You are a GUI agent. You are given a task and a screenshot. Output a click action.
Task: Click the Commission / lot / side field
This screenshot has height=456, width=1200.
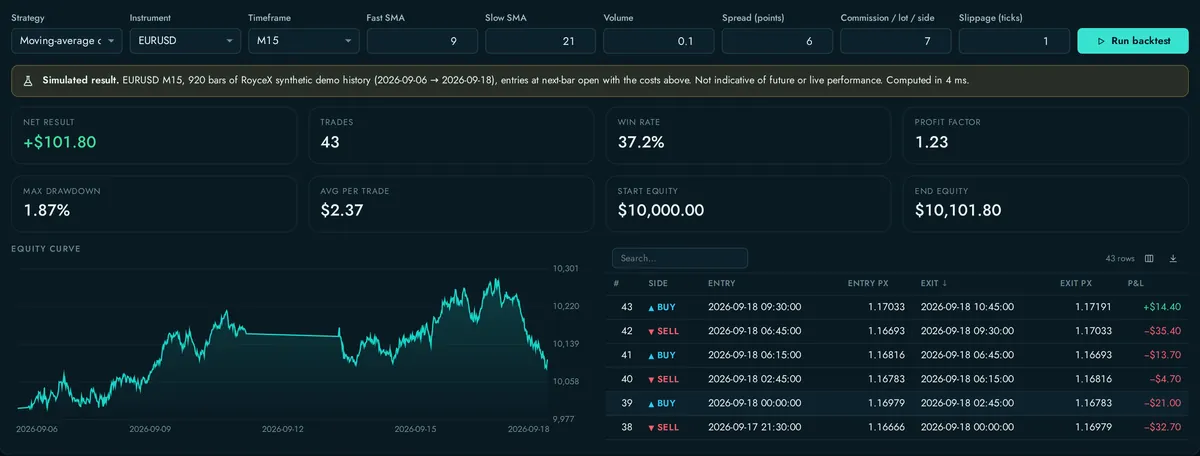pyautogui.click(x=894, y=41)
